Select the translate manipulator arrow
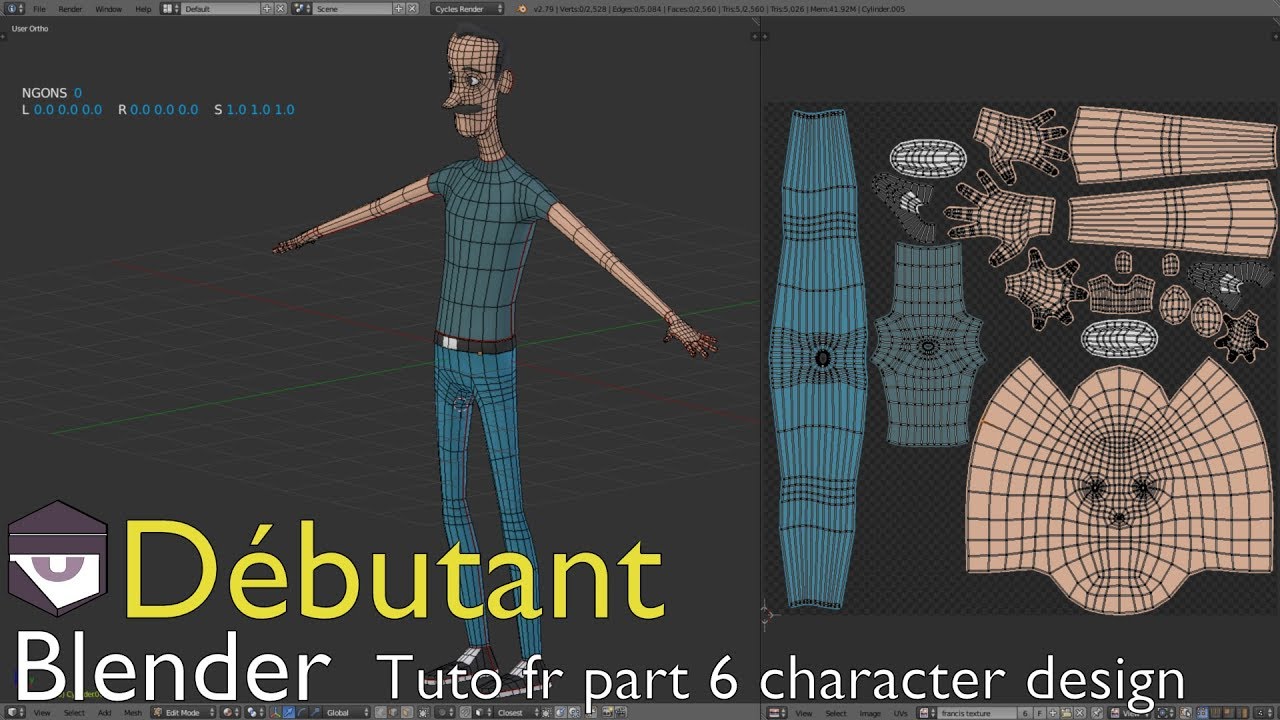Viewport: 1280px width, 720px height. click(x=289, y=712)
